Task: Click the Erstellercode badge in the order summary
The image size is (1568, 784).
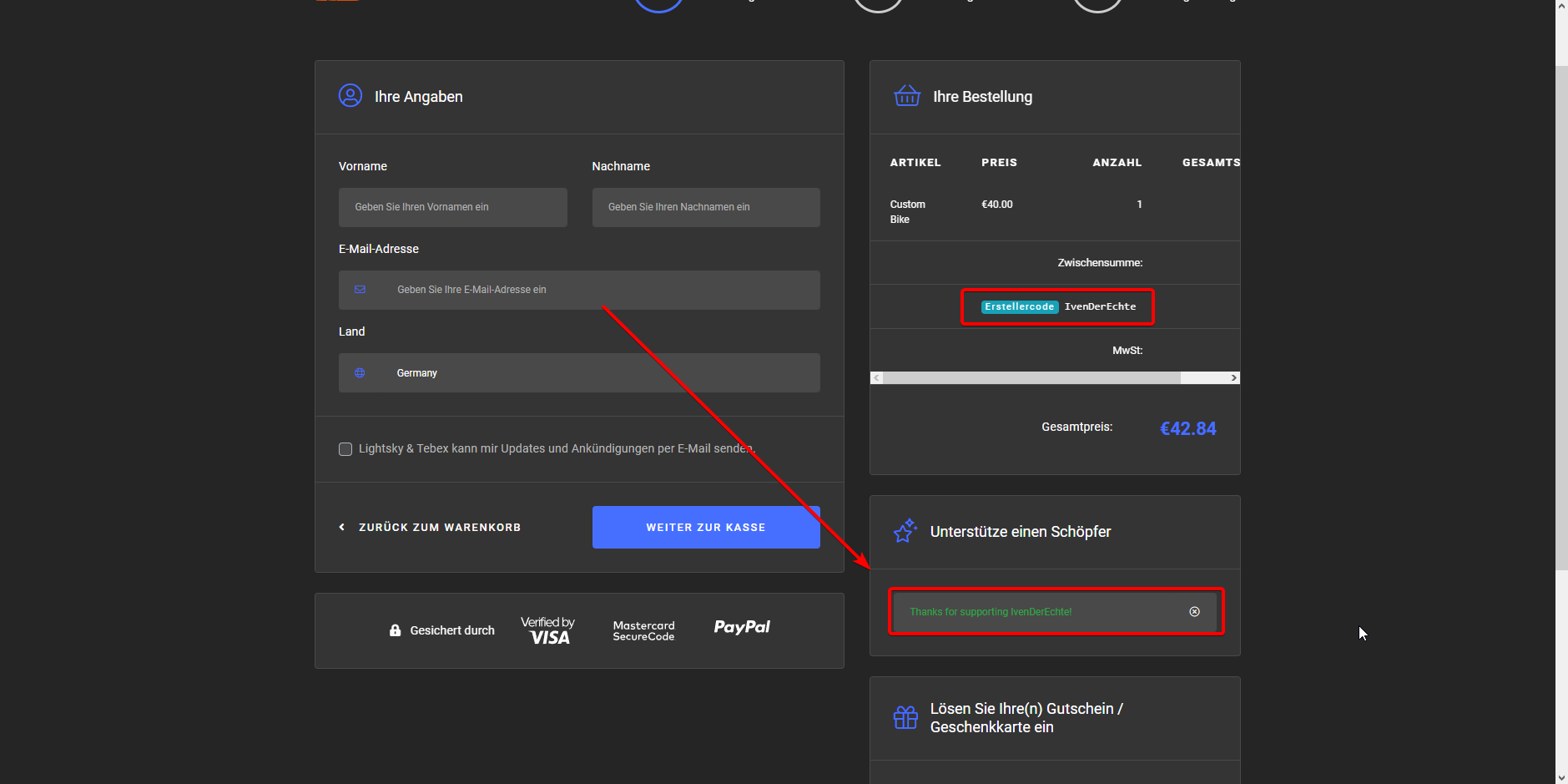Action: pos(1019,306)
